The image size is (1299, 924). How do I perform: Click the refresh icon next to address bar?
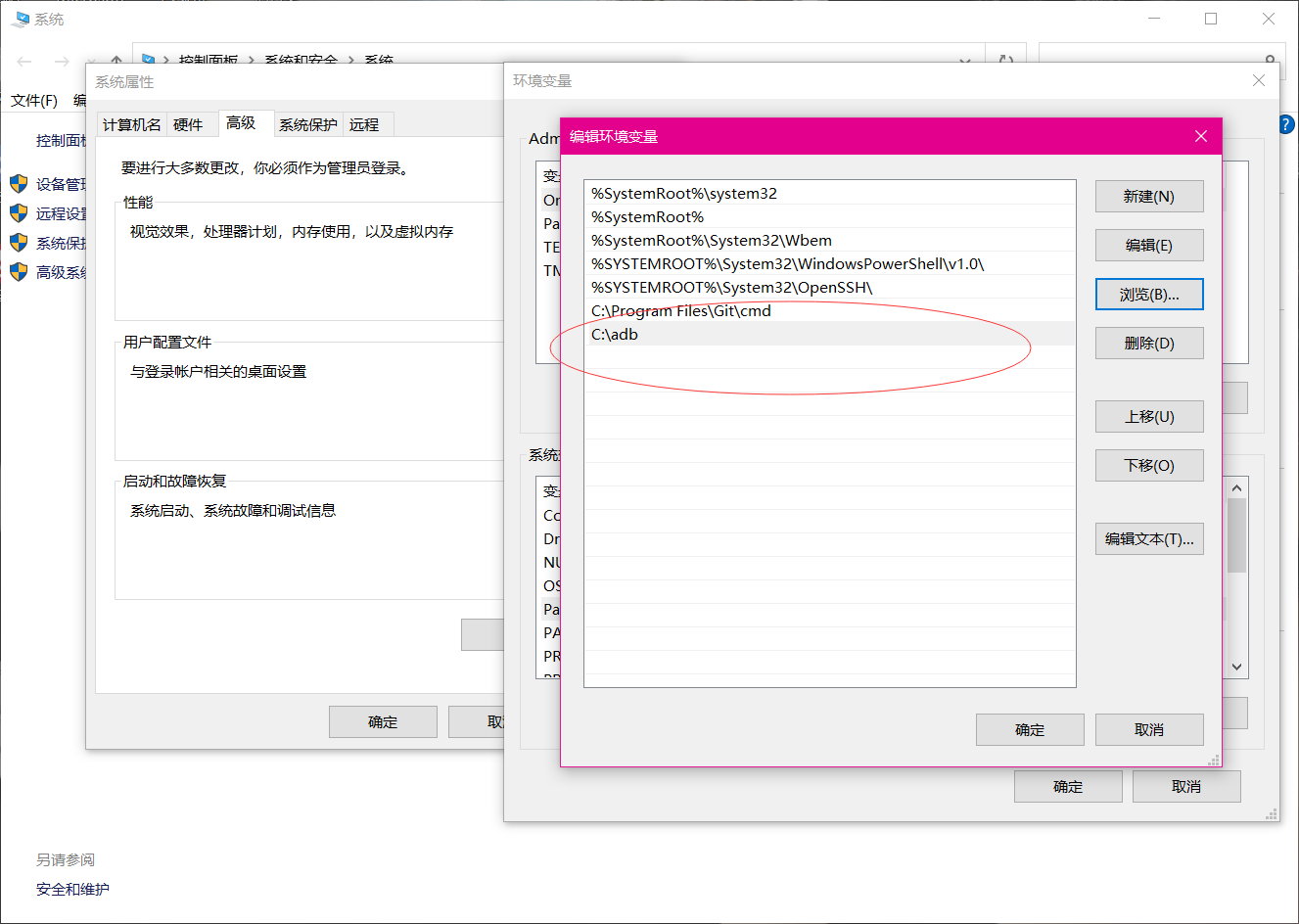click(1005, 62)
